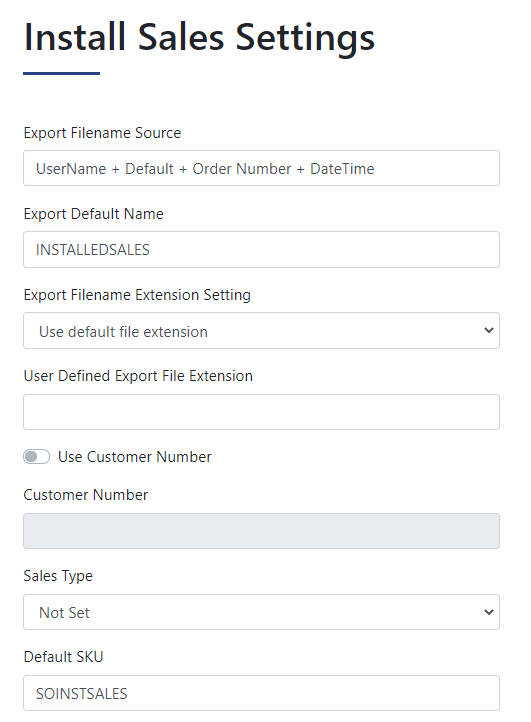Viewport: 531px width, 722px height.
Task: Open the Export Filename Extension Setting dropdown
Action: (x=262, y=331)
